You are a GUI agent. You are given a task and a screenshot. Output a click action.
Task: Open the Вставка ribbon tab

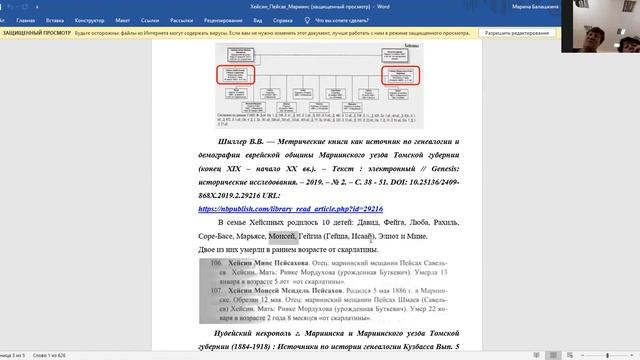click(x=55, y=20)
